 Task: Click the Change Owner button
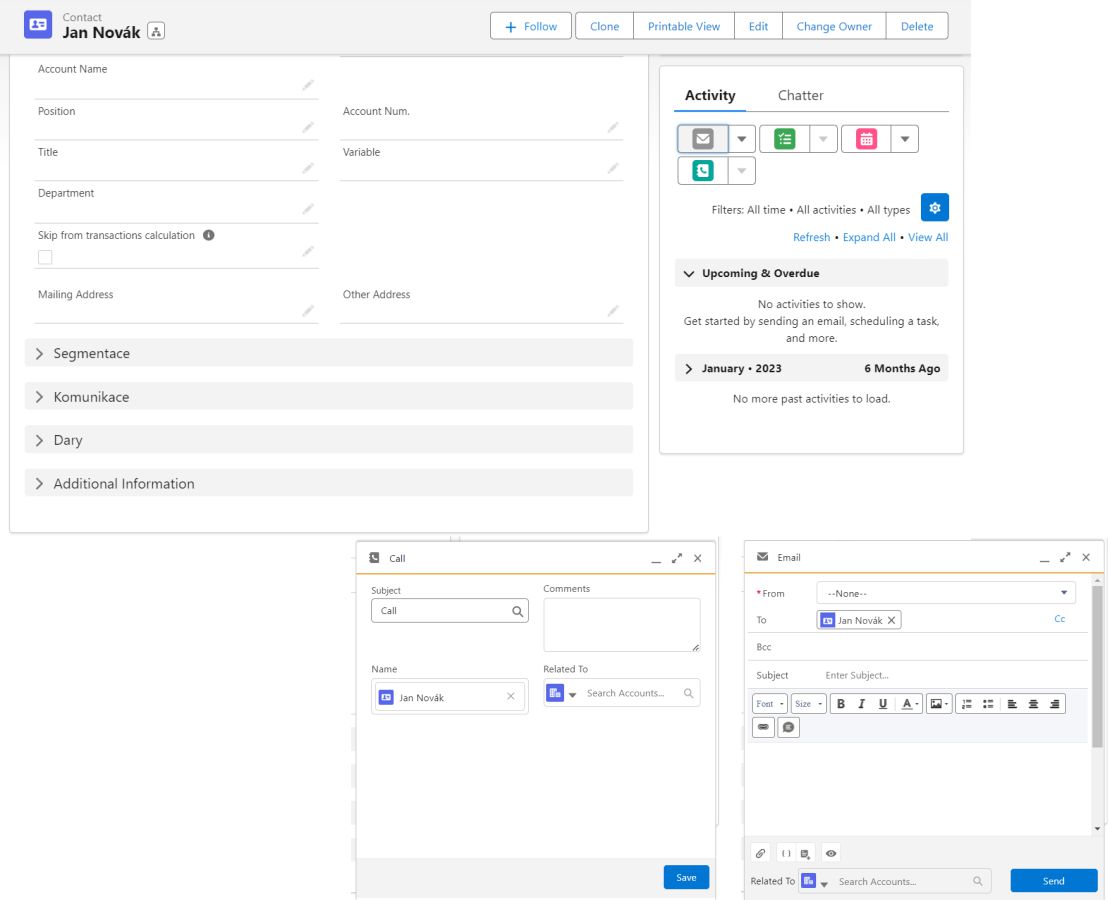[x=833, y=26]
